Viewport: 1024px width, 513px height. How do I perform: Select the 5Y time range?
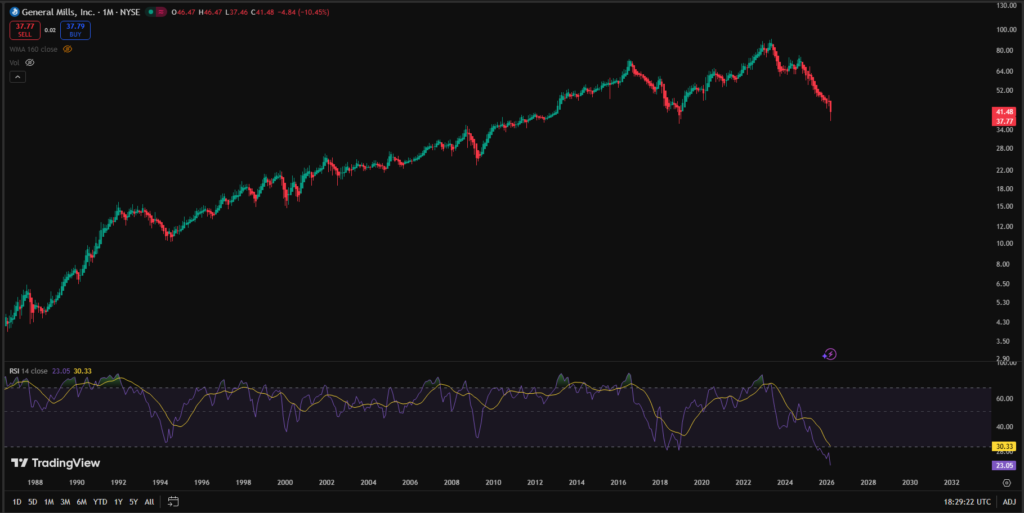pos(133,502)
